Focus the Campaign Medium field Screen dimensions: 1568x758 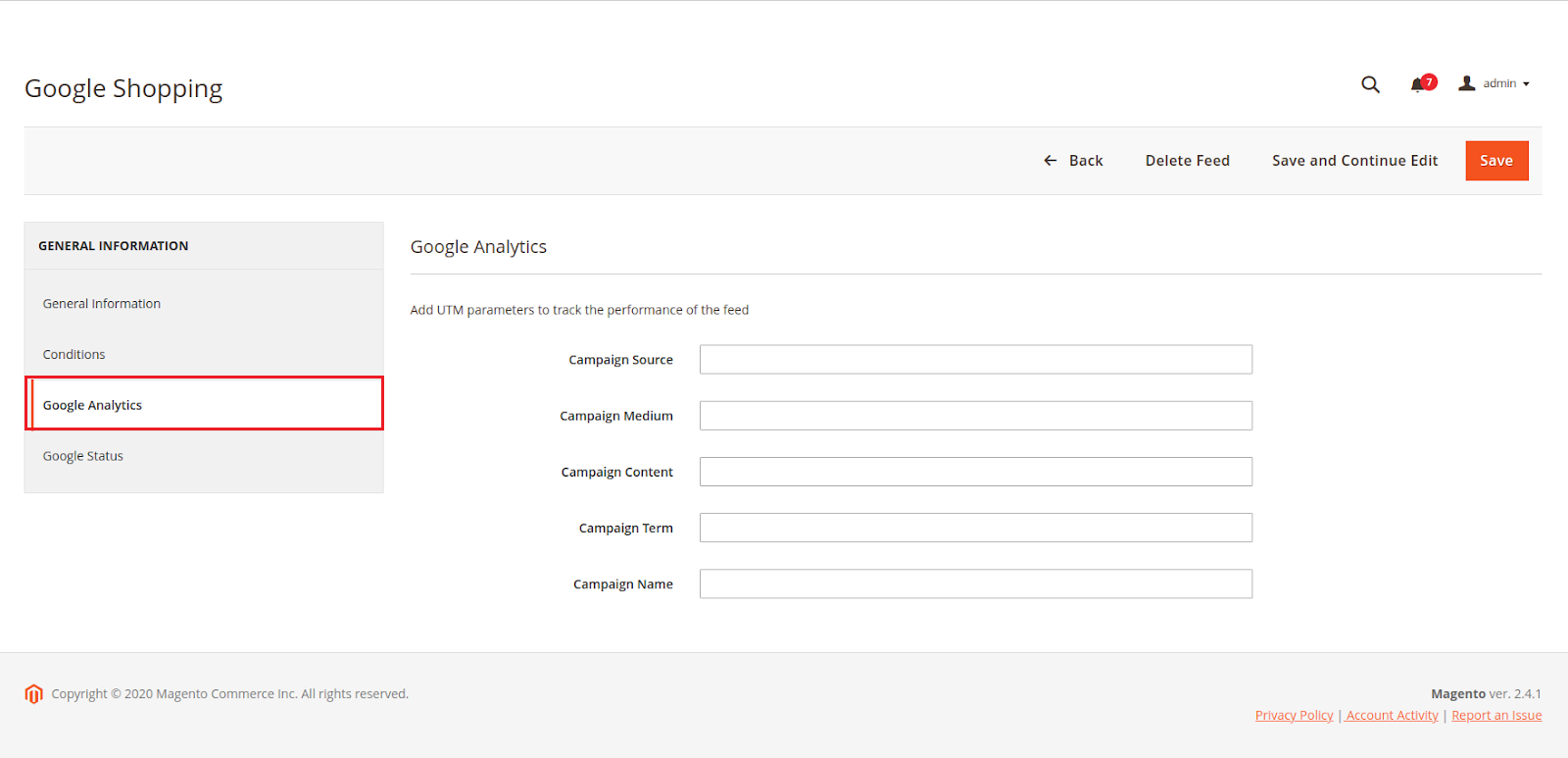976,416
